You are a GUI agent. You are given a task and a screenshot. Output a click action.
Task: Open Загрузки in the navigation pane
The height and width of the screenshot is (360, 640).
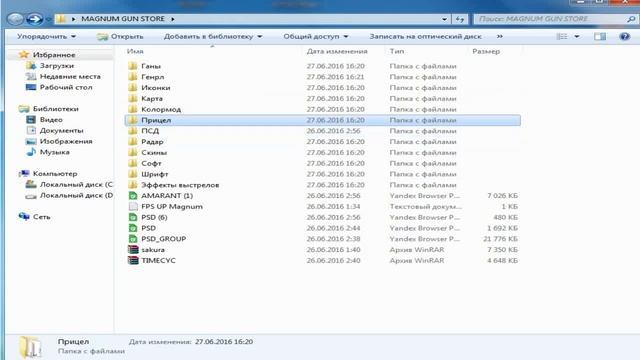click(x=56, y=65)
